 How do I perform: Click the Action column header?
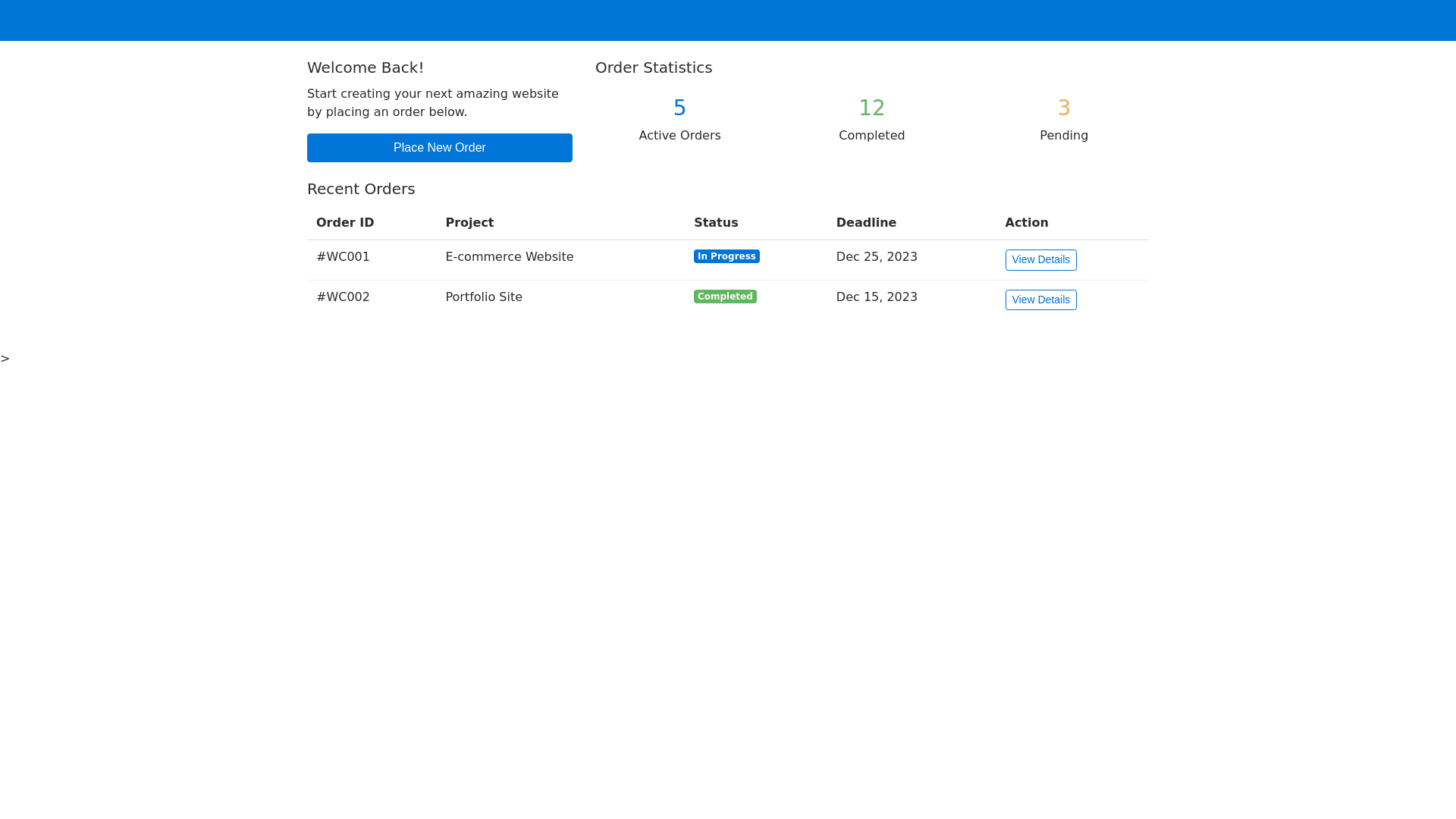[1026, 223]
